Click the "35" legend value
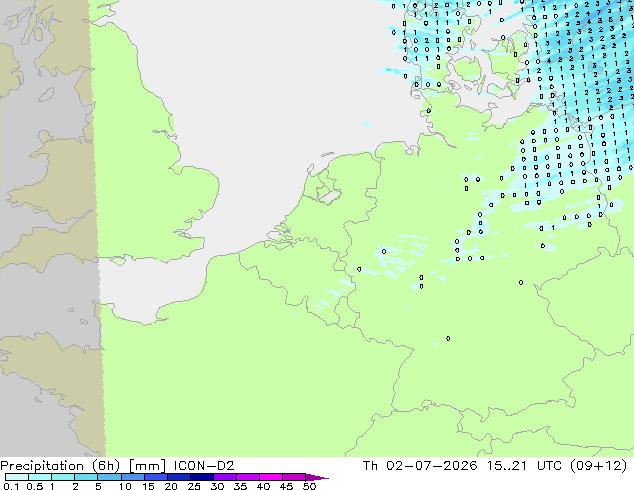 tap(241, 486)
